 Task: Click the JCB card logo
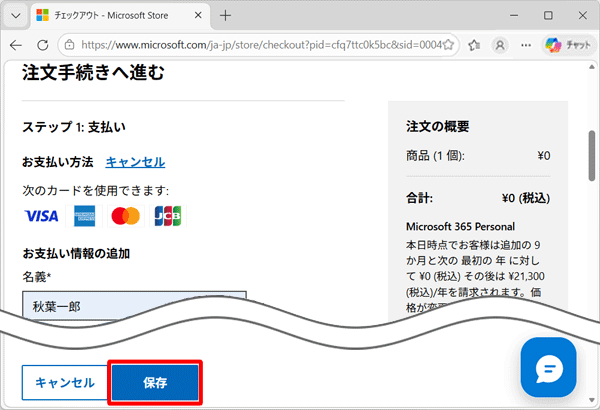click(x=167, y=216)
